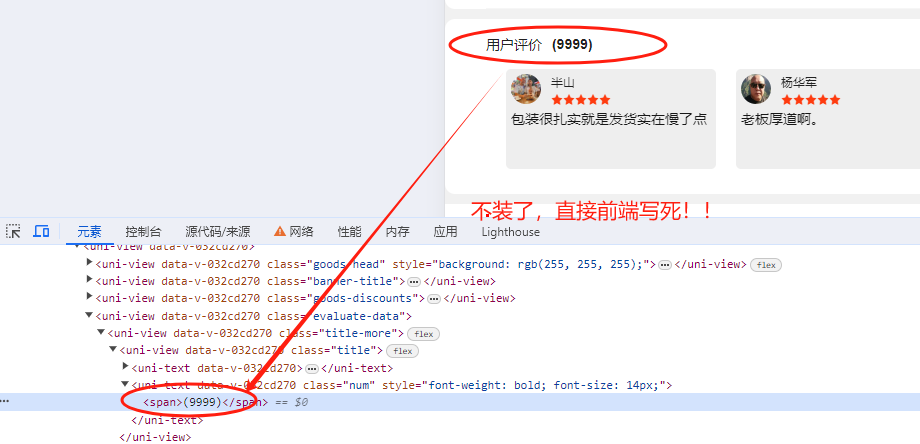Toggle flex badge on title element
The width and height of the screenshot is (920, 444).
(x=402, y=351)
